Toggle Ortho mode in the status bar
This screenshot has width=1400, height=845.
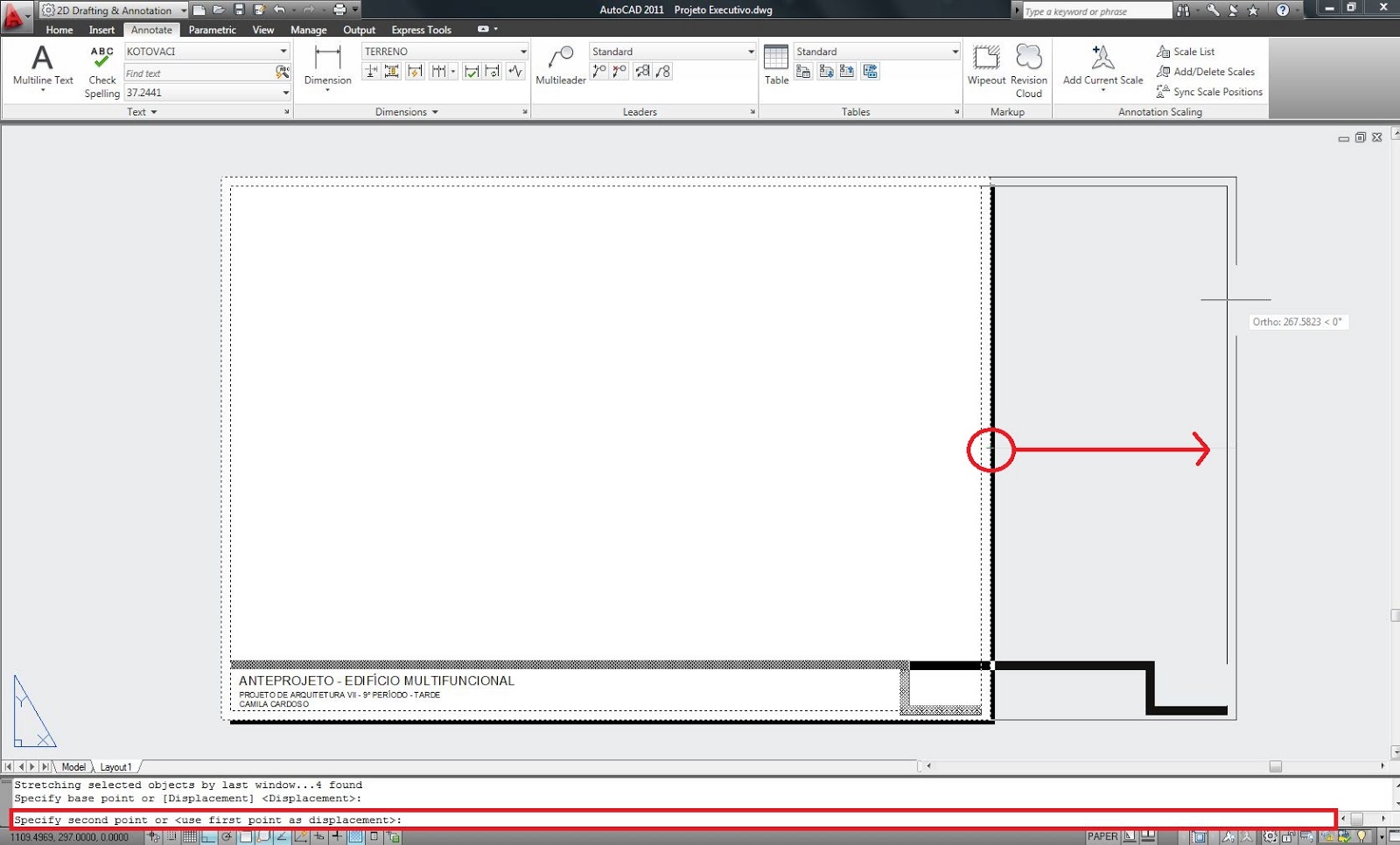tap(208, 836)
